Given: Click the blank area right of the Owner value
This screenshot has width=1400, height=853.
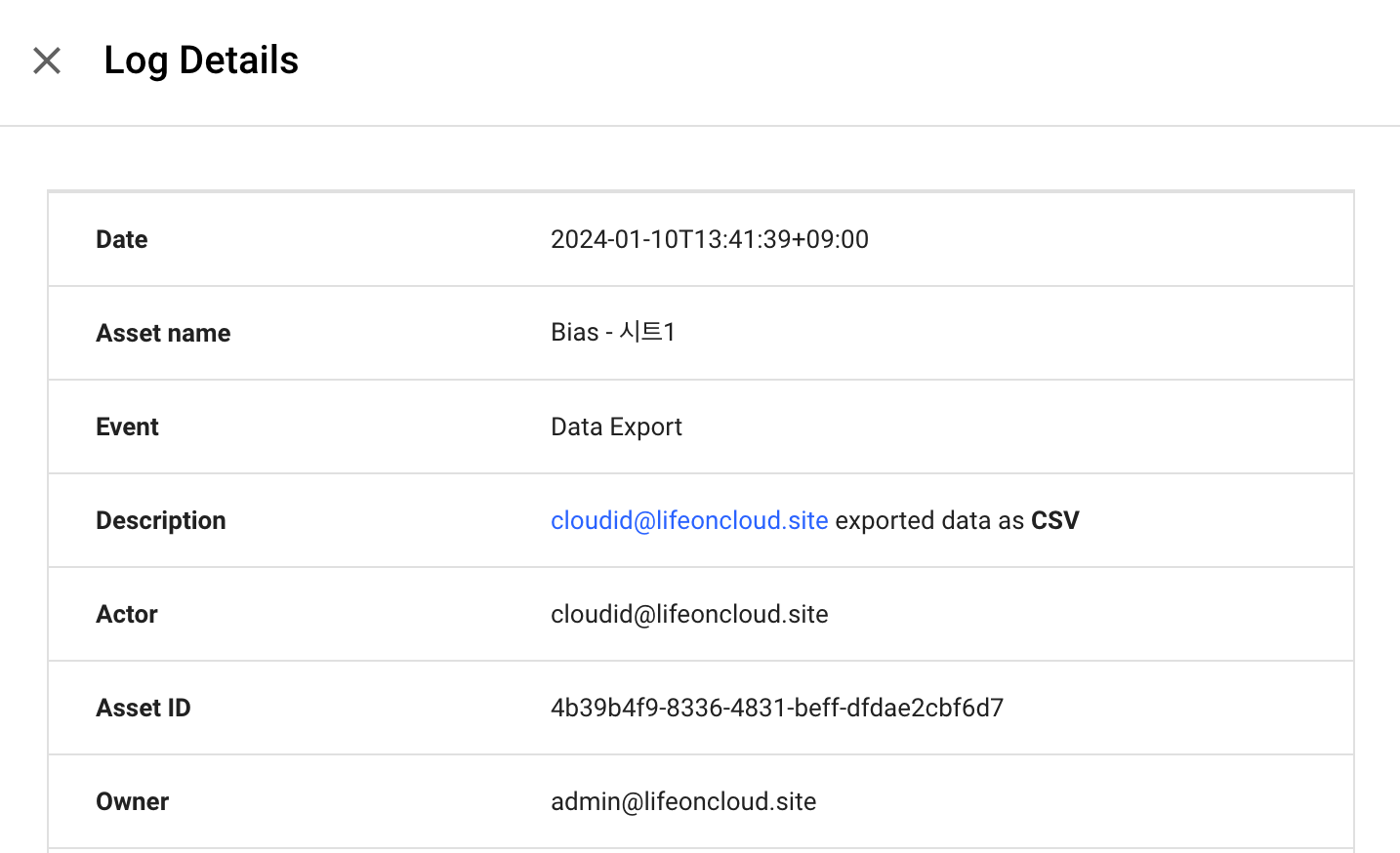Looking at the screenshot, I should pos(1084,801).
